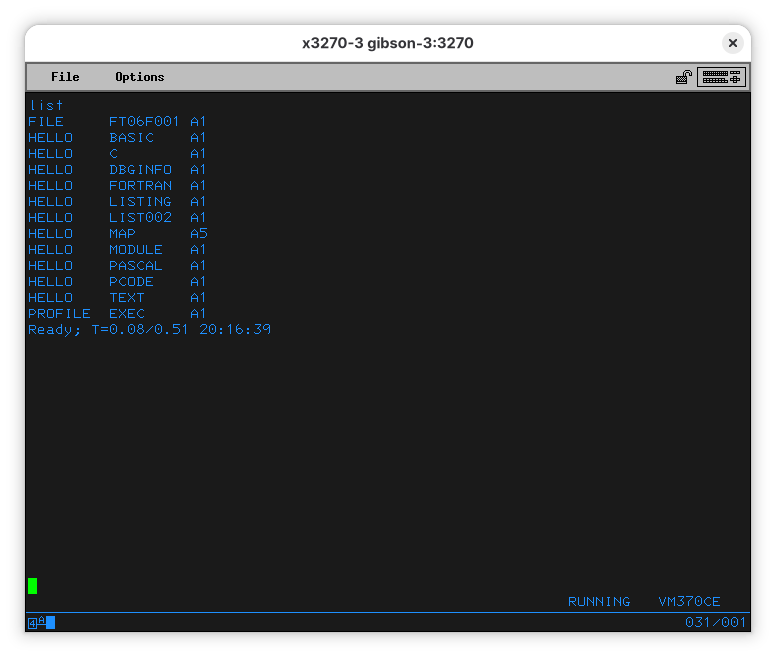Click the RUNNING status text

pos(599,602)
